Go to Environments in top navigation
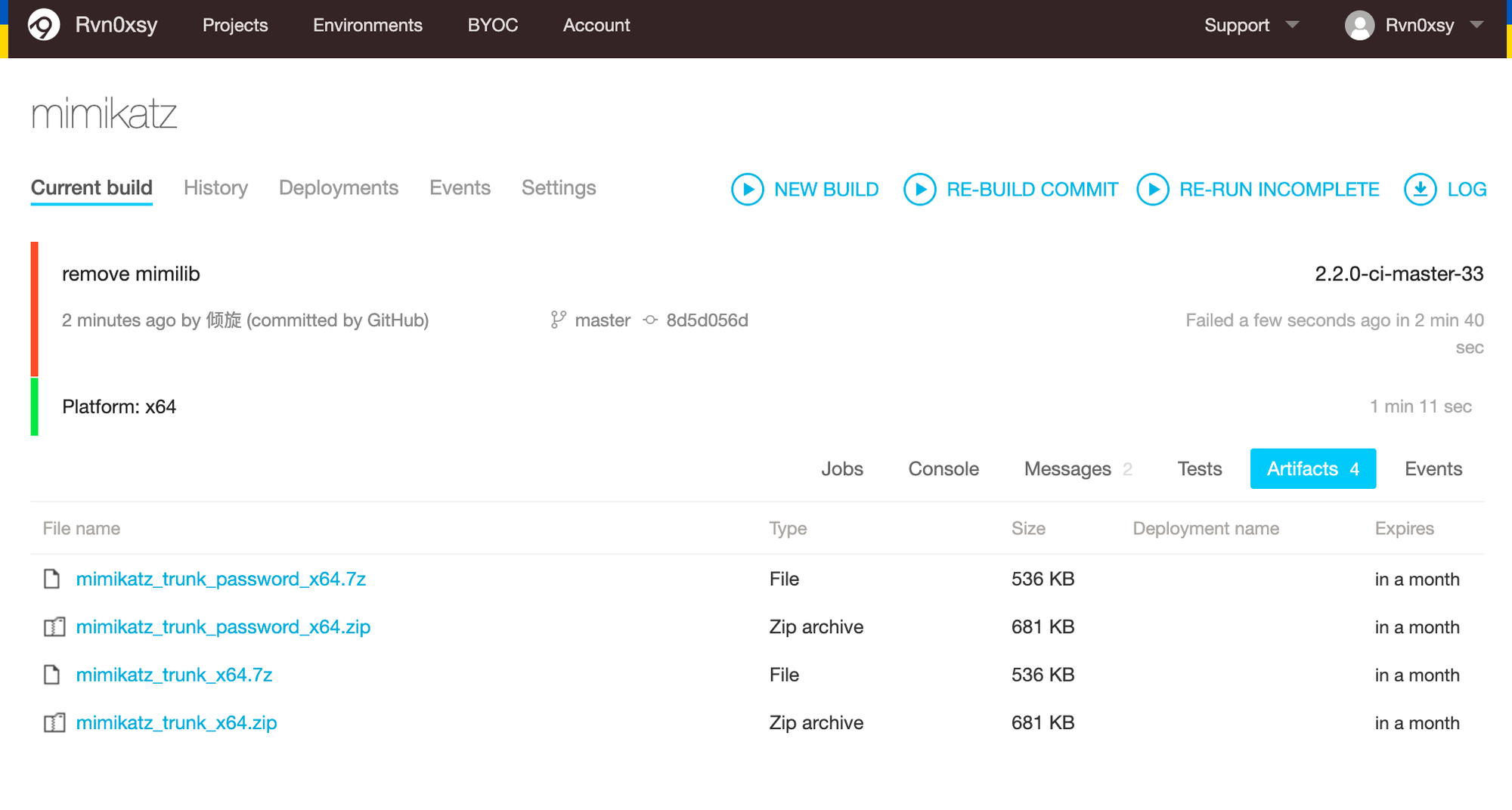 pos(367,25)
